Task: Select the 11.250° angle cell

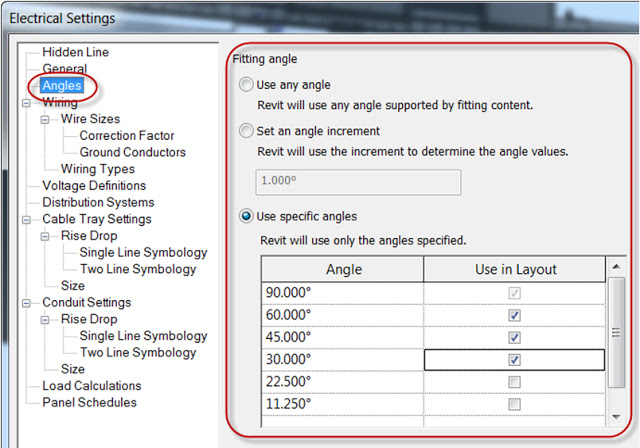Action: [x=342, y=404]
